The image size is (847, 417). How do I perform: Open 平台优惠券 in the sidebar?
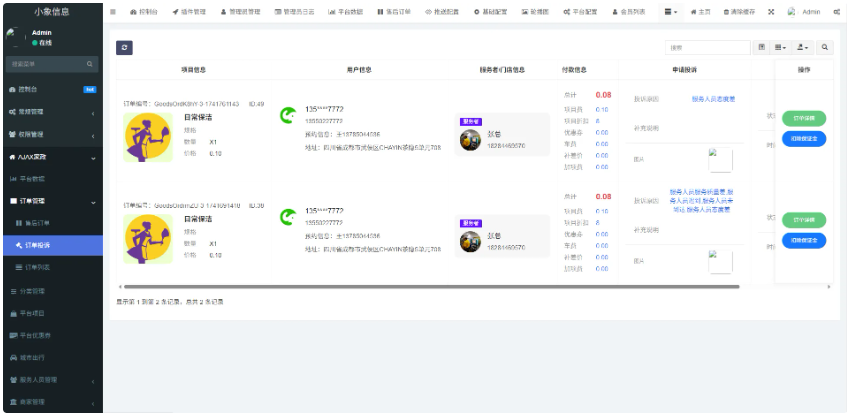(x=53, y=335)
